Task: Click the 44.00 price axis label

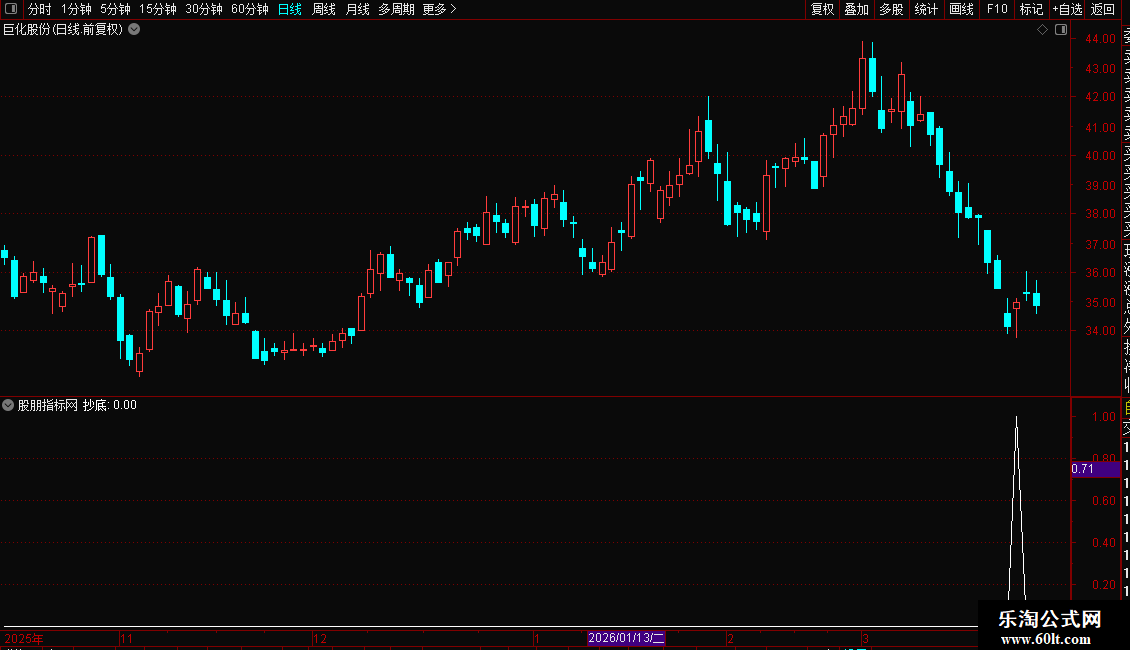Action: (1100, 39)
